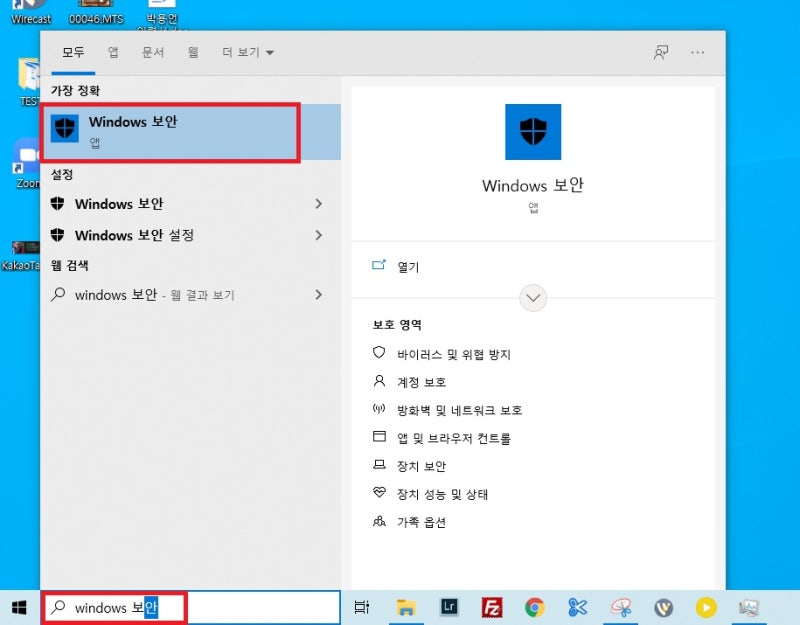Viewport: 800px width, 625px height.
Task: Open the web results chevron for windows 보안
Action: point(319,295)
